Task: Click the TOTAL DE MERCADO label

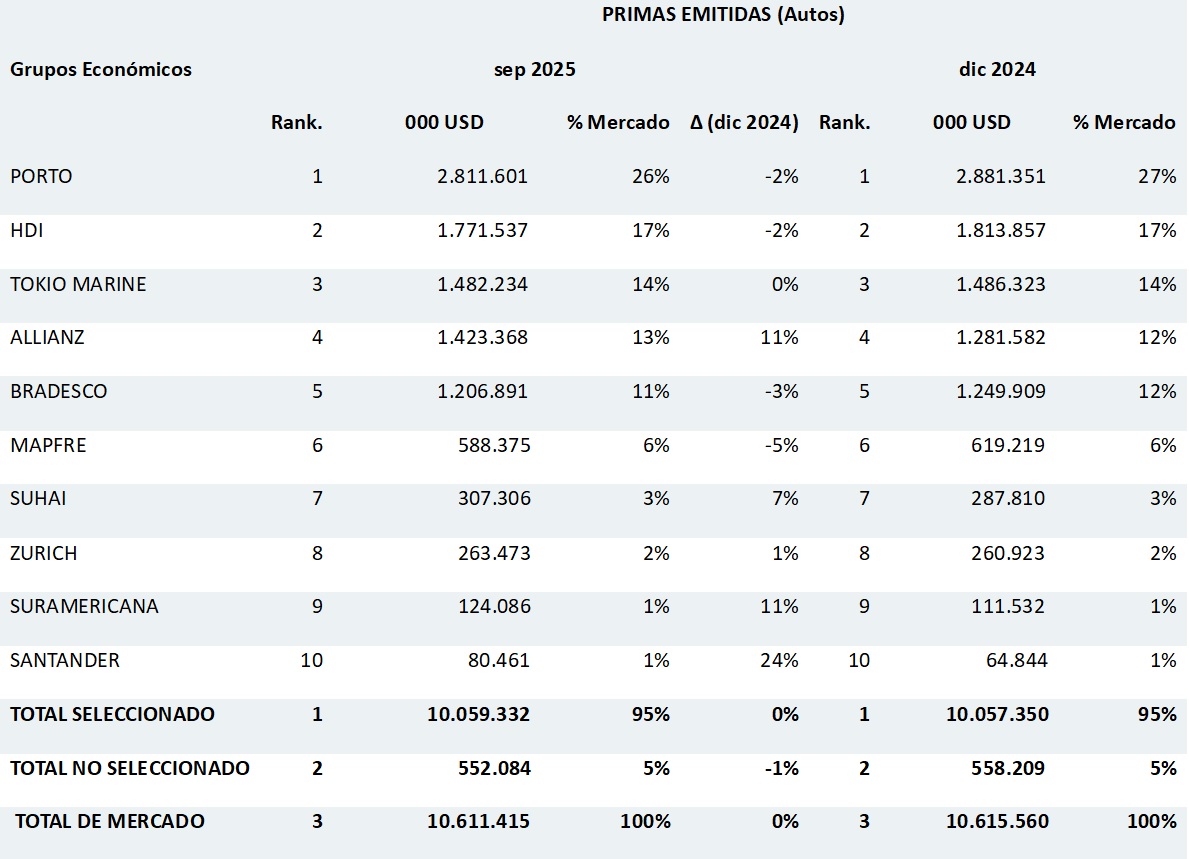Action: 110,821
